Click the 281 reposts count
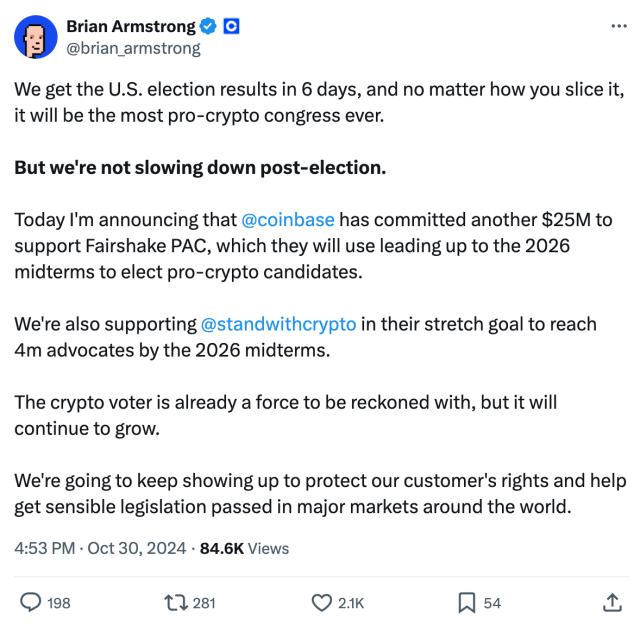Viewport: 640px width, 624px height. pyautogui.click(x=204, y=603)
